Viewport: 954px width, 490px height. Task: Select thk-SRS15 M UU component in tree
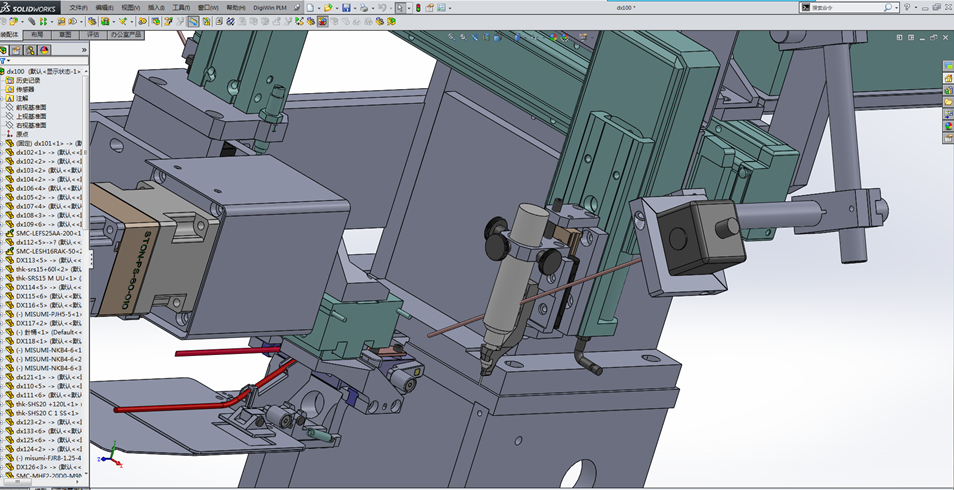pos(49,278)
